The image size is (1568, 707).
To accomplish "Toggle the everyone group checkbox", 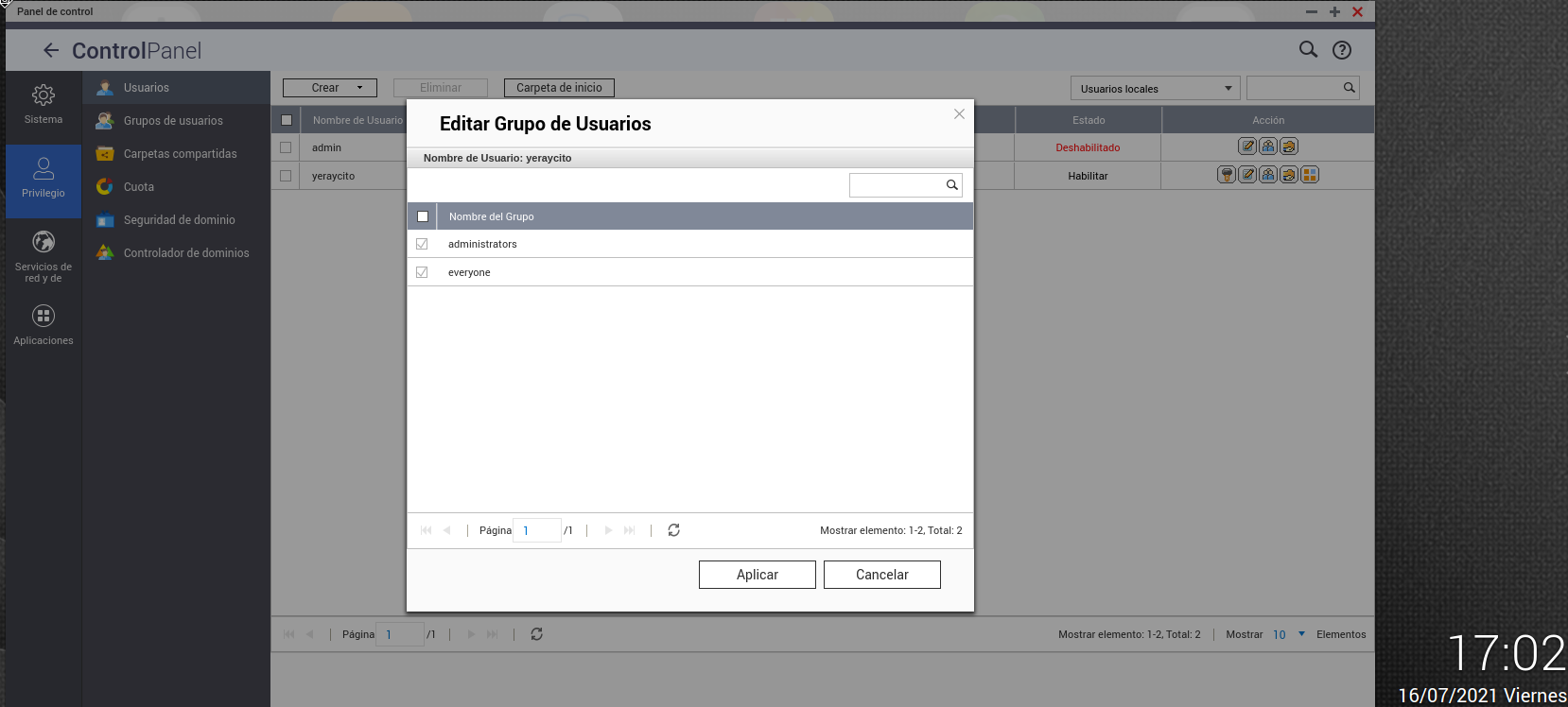I will (422, 272).
